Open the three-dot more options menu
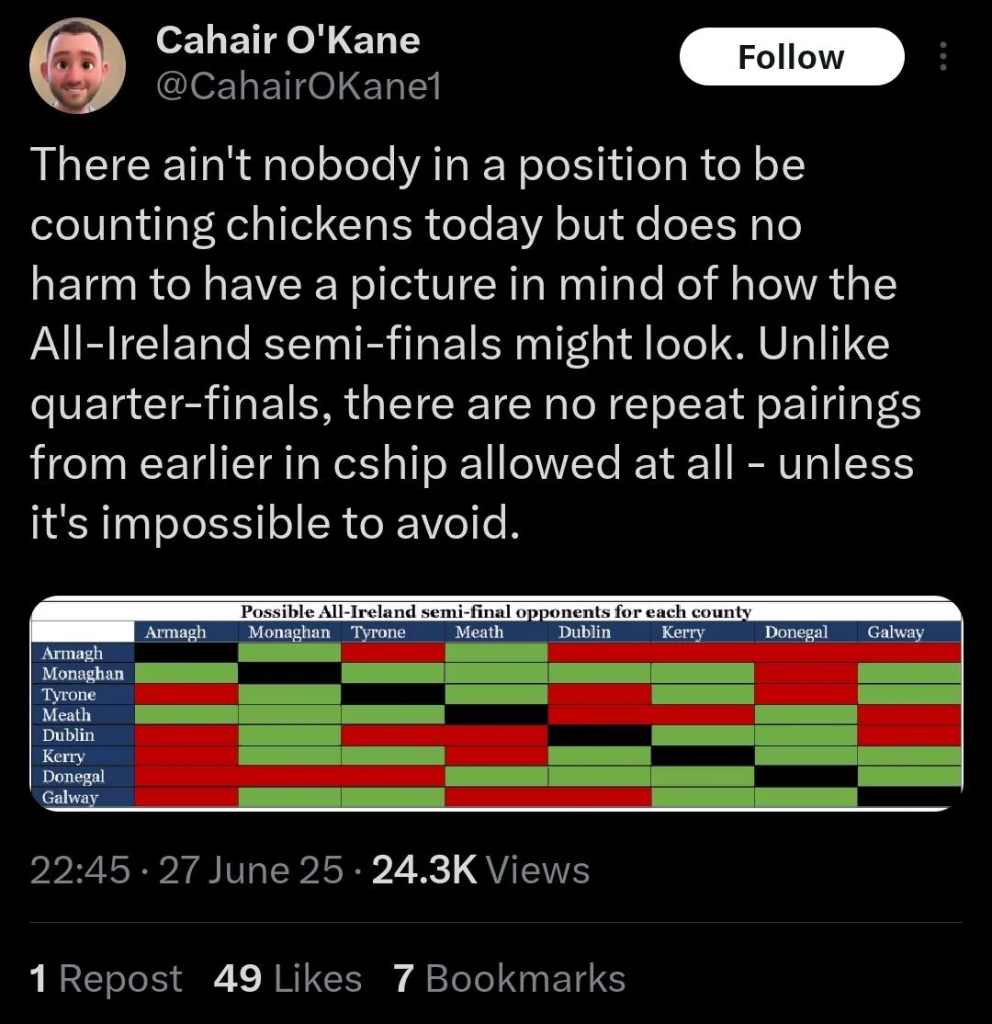The width and height of the screenshot is (992, 1024). pyautogui.click(x=942, y=56)
